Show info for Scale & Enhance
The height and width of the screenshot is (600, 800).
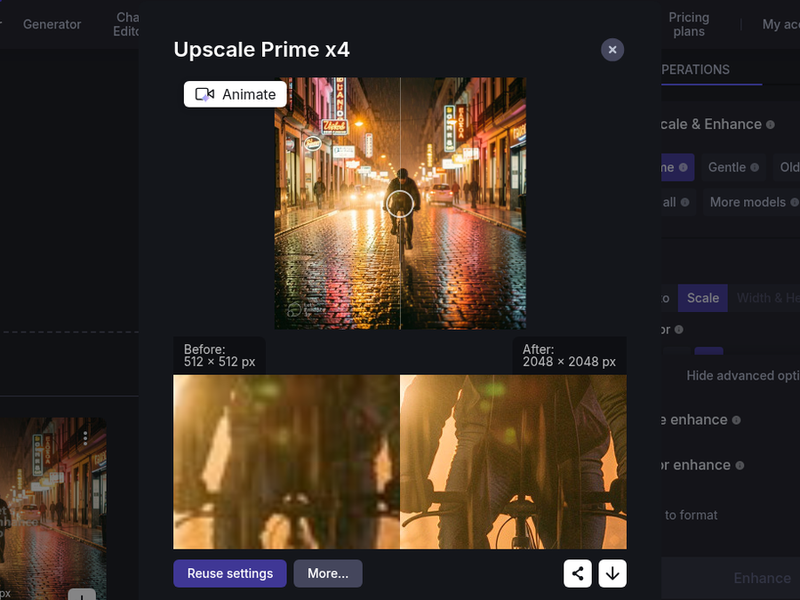(770, 124)
